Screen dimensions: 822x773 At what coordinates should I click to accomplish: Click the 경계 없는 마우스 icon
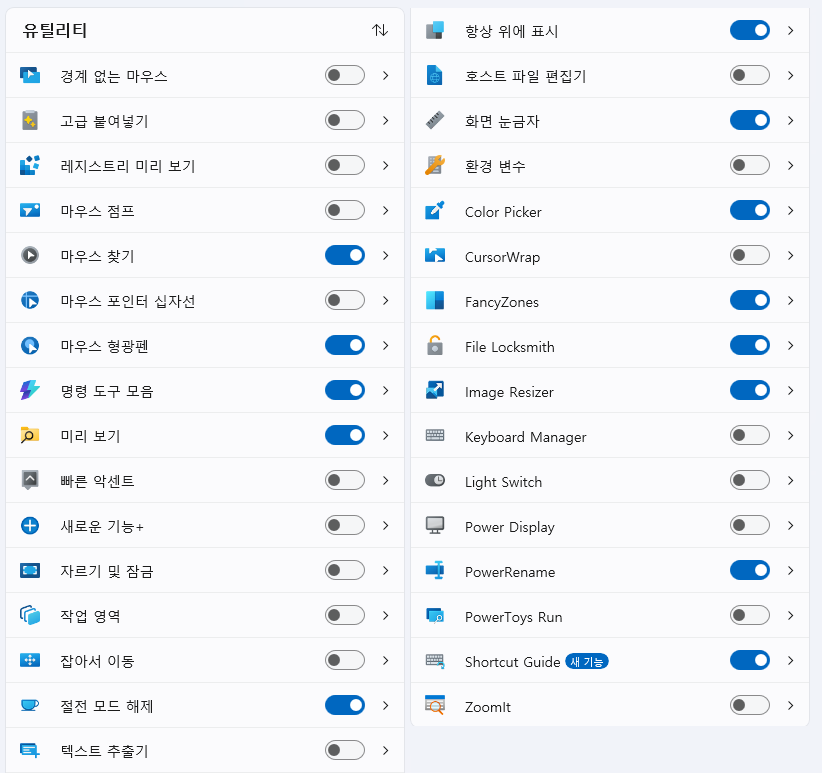pyautogui.click(x=30, y=75)
